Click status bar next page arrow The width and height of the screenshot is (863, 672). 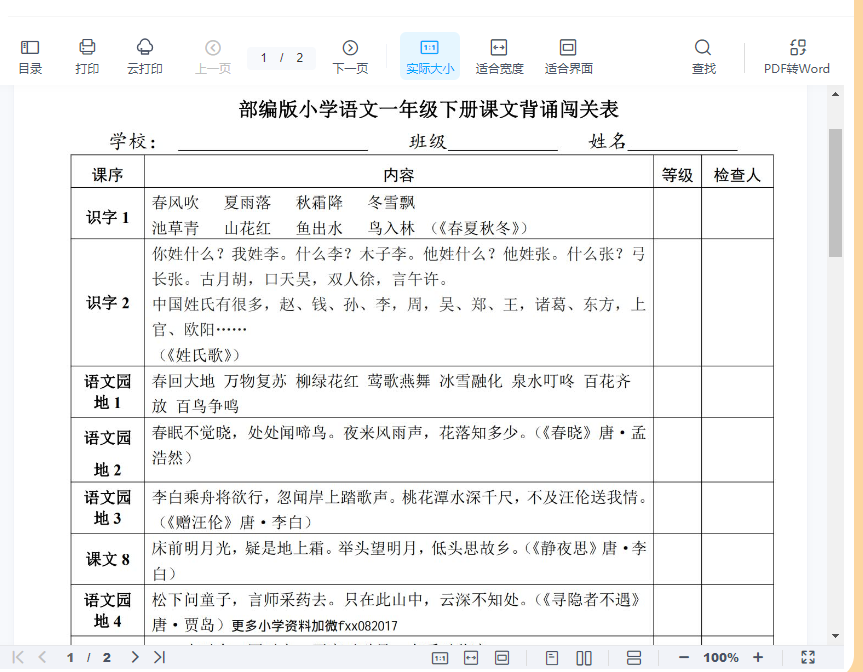135,657
